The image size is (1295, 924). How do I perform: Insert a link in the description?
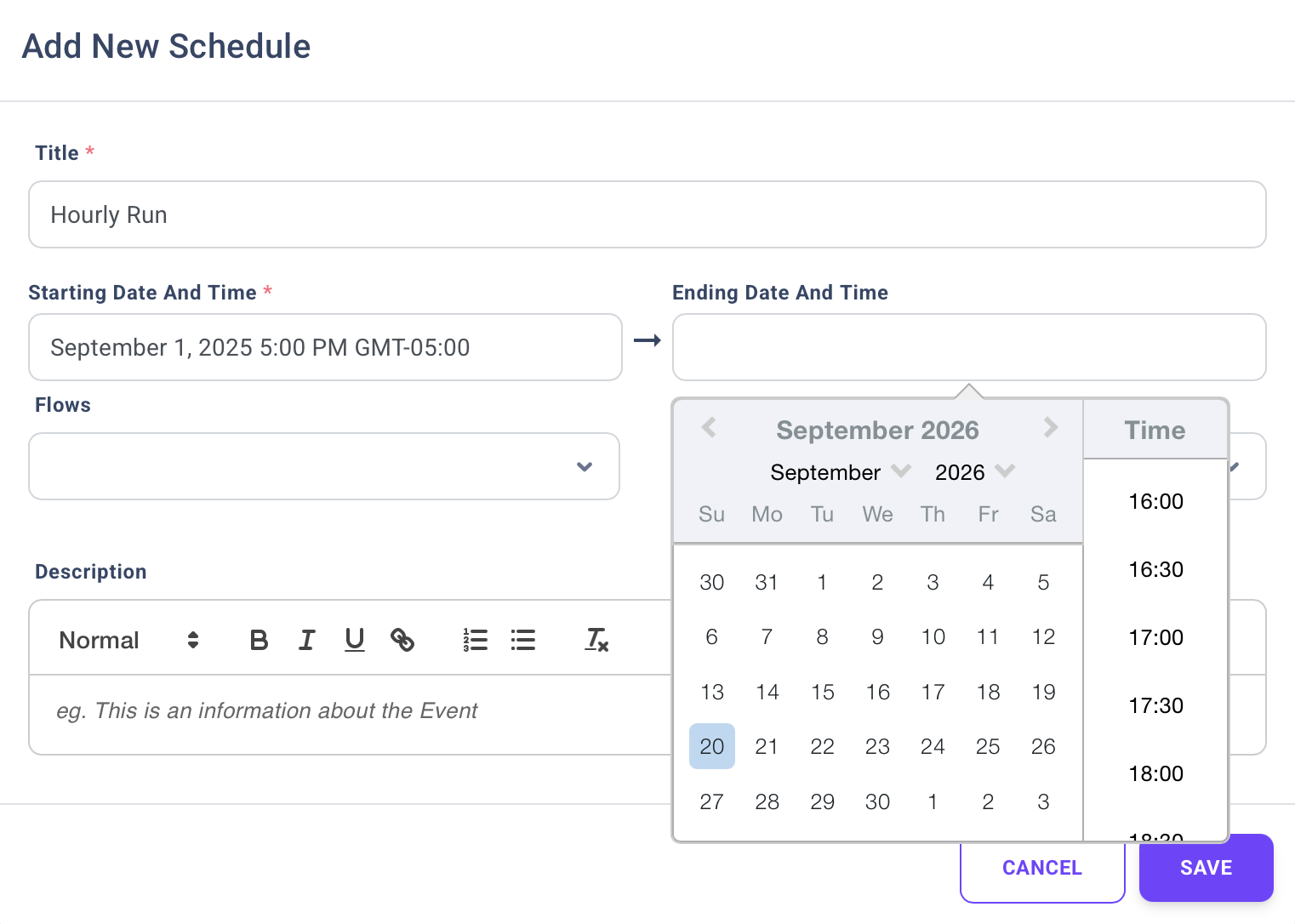[x=402, y=640]
